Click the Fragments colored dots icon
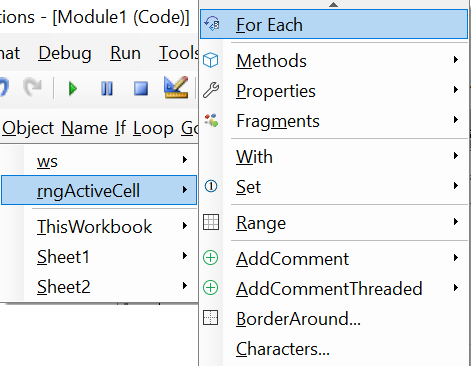This screenshot has width=471, height=366. pos(211,120)
